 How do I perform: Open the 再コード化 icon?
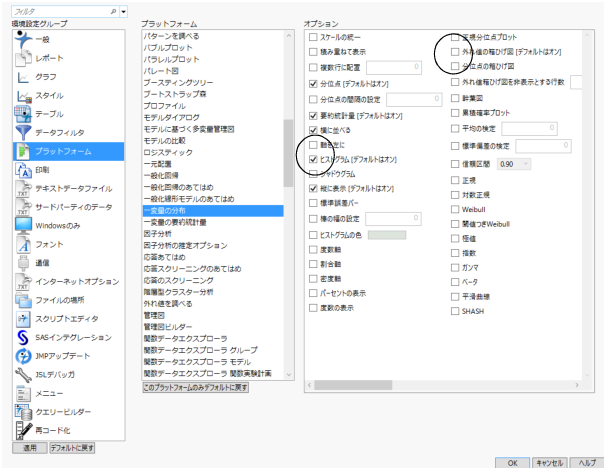[x=24, y=430]
